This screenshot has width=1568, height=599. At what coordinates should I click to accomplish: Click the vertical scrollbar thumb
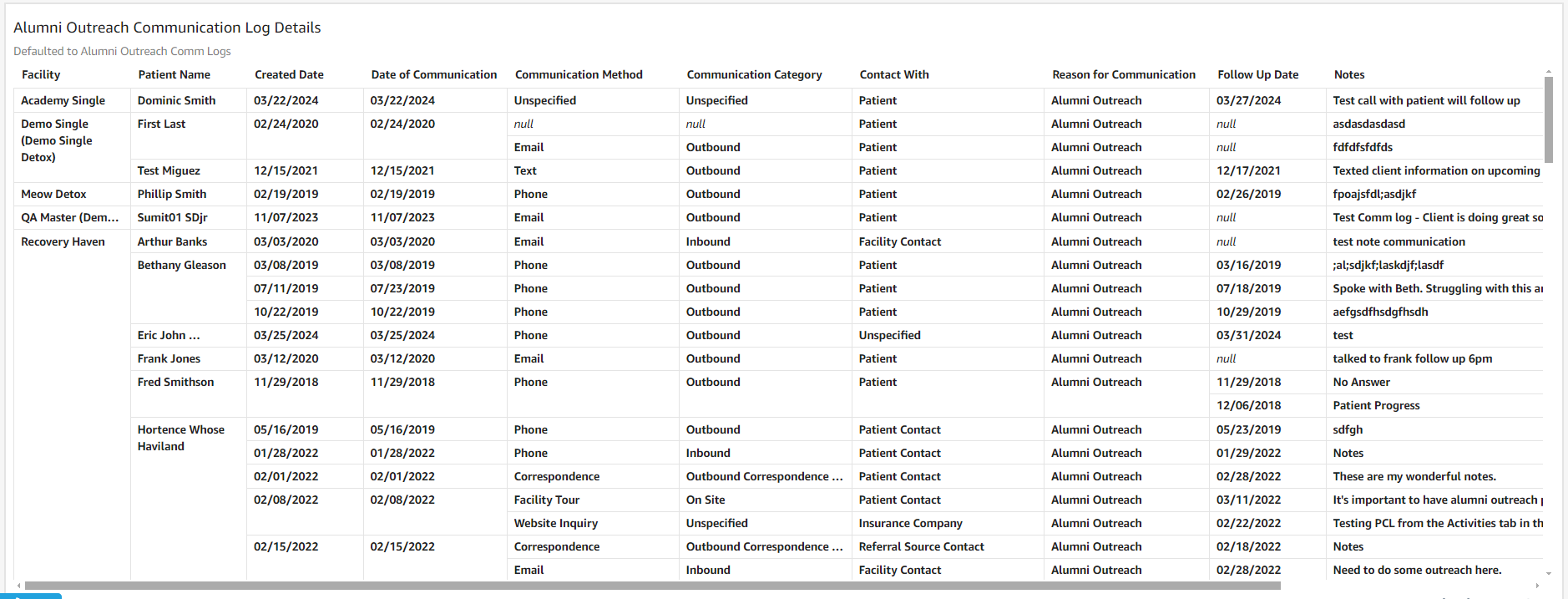[x=1548, y=119]
